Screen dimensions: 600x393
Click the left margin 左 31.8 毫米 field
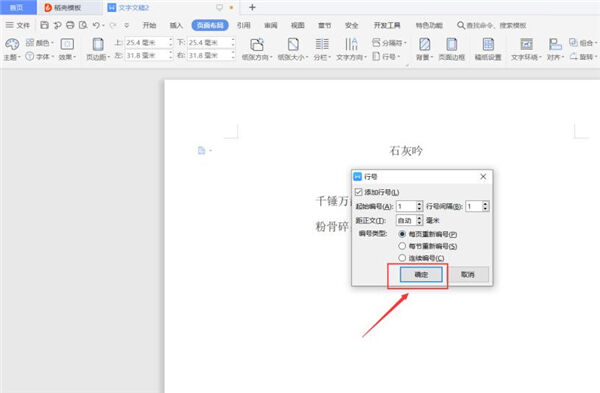pos(147,55)
